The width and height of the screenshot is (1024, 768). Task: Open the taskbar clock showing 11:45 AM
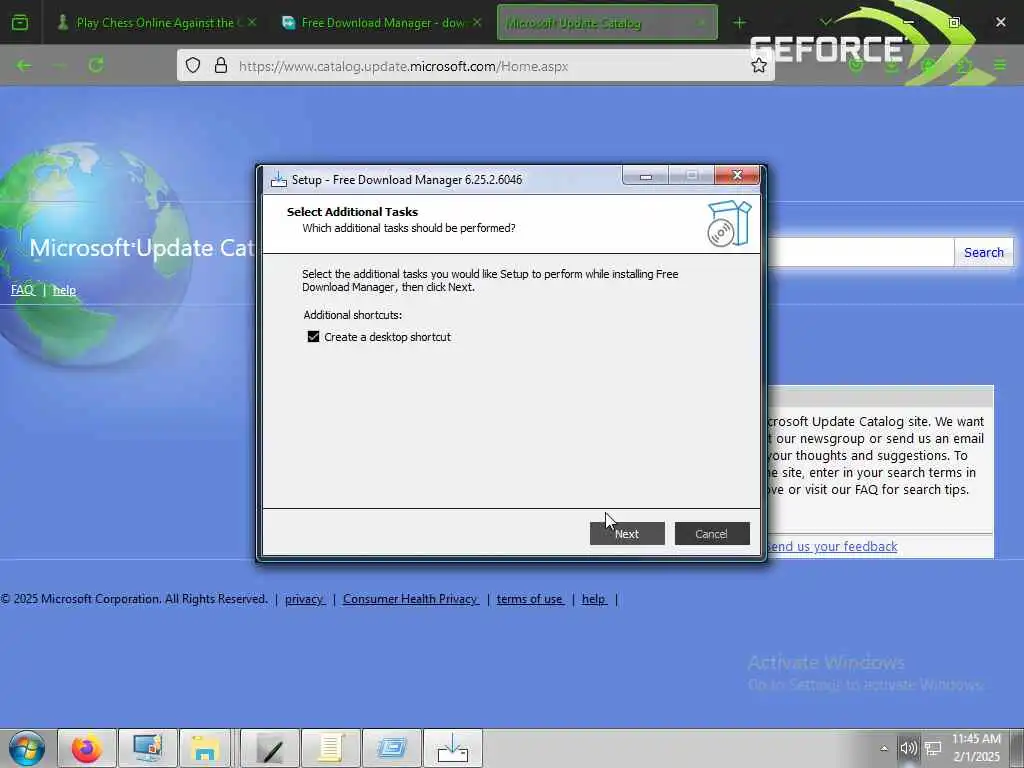[976, 748]
